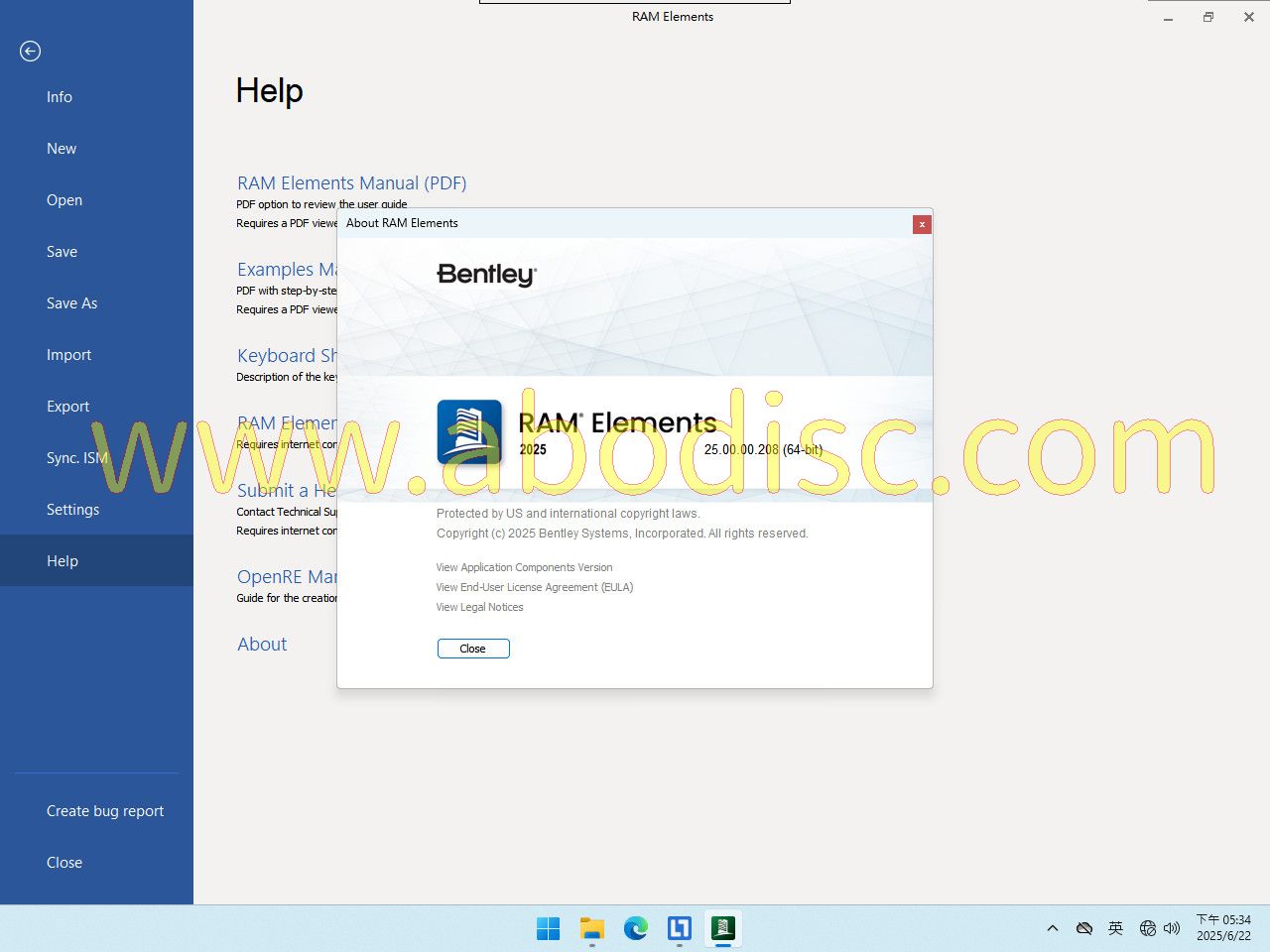
Task: Open the Keyboard Shortcuts link
Action: coord(287,356)
